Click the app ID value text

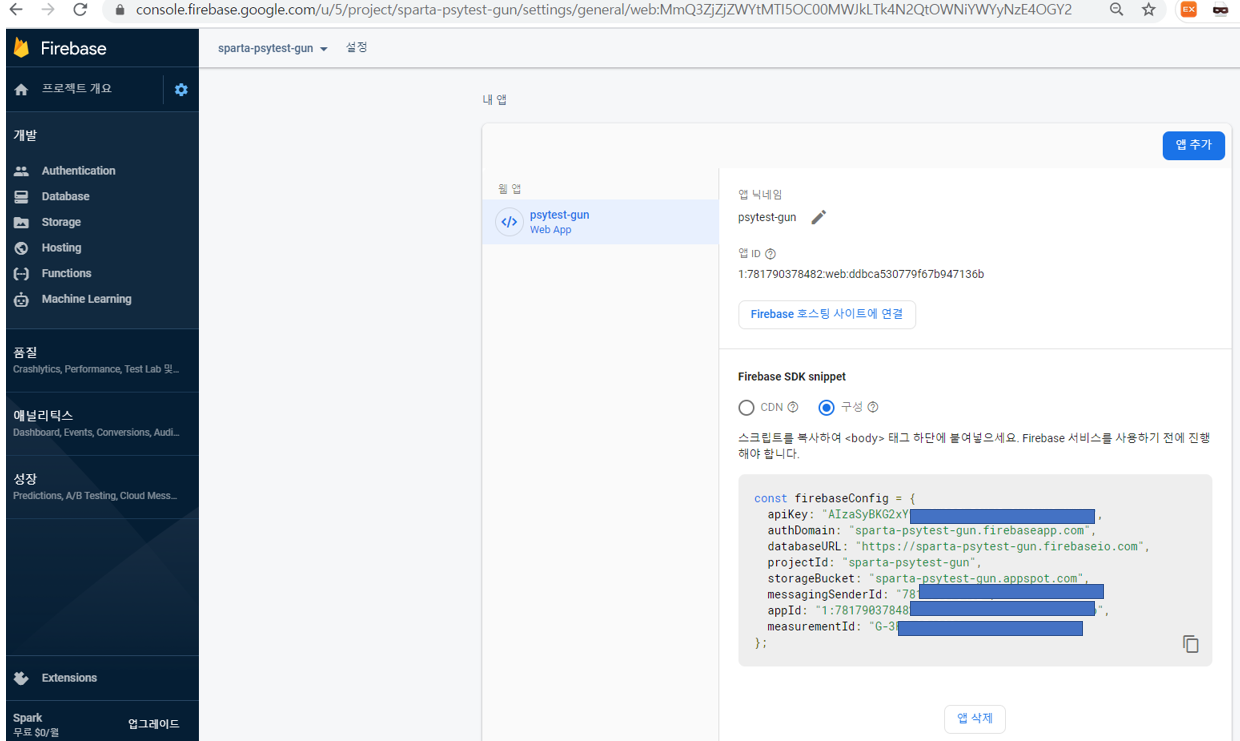861,274
